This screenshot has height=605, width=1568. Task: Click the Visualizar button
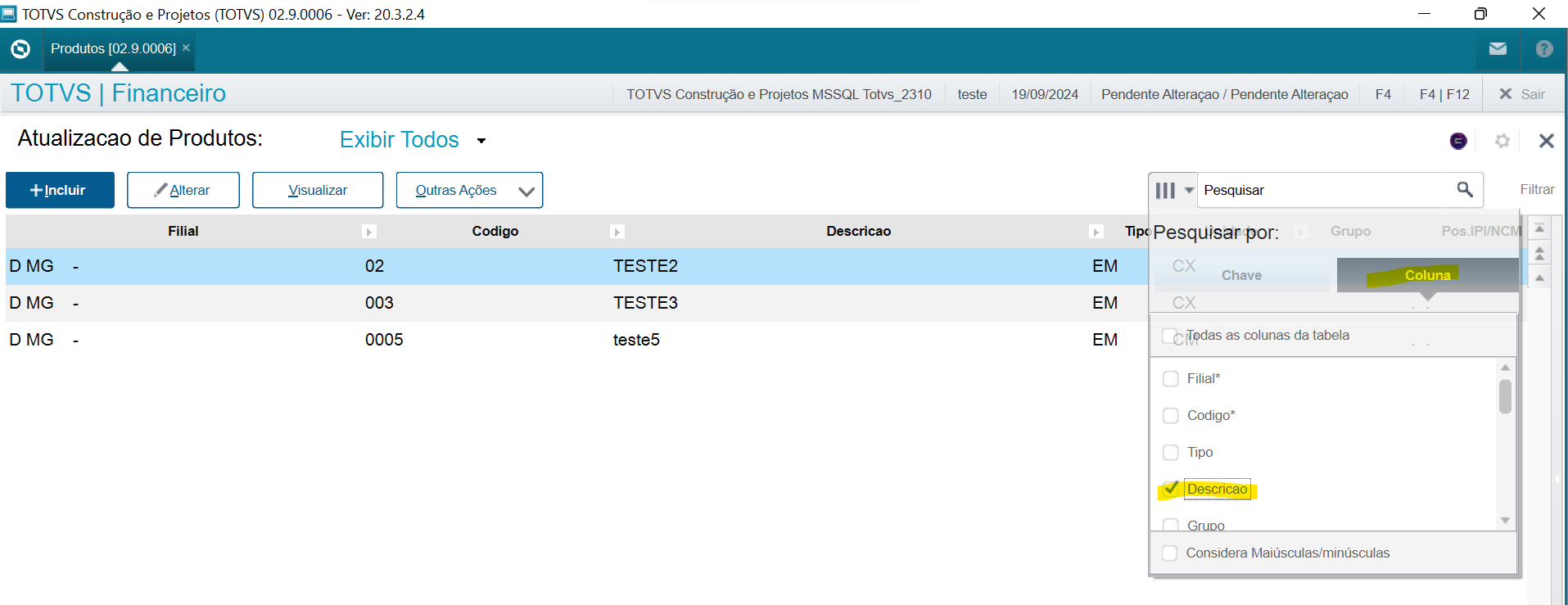click(318, 190)
